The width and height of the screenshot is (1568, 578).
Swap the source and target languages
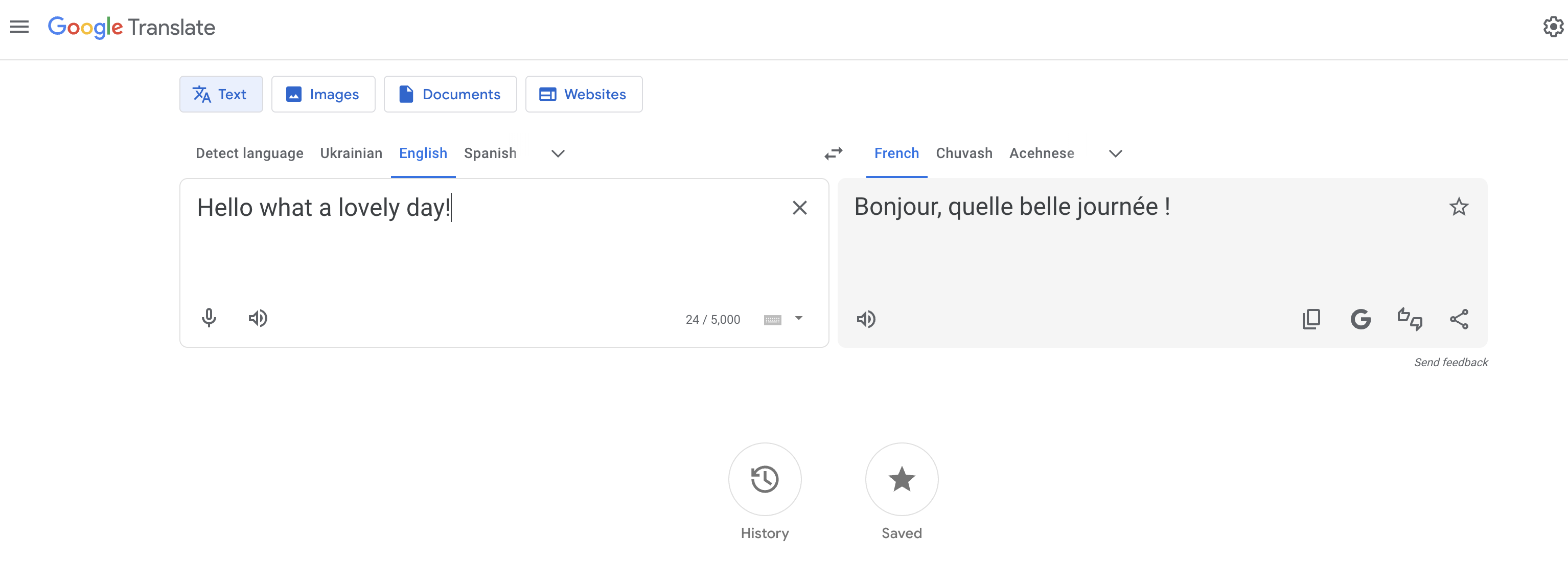(x=833, y=153)
